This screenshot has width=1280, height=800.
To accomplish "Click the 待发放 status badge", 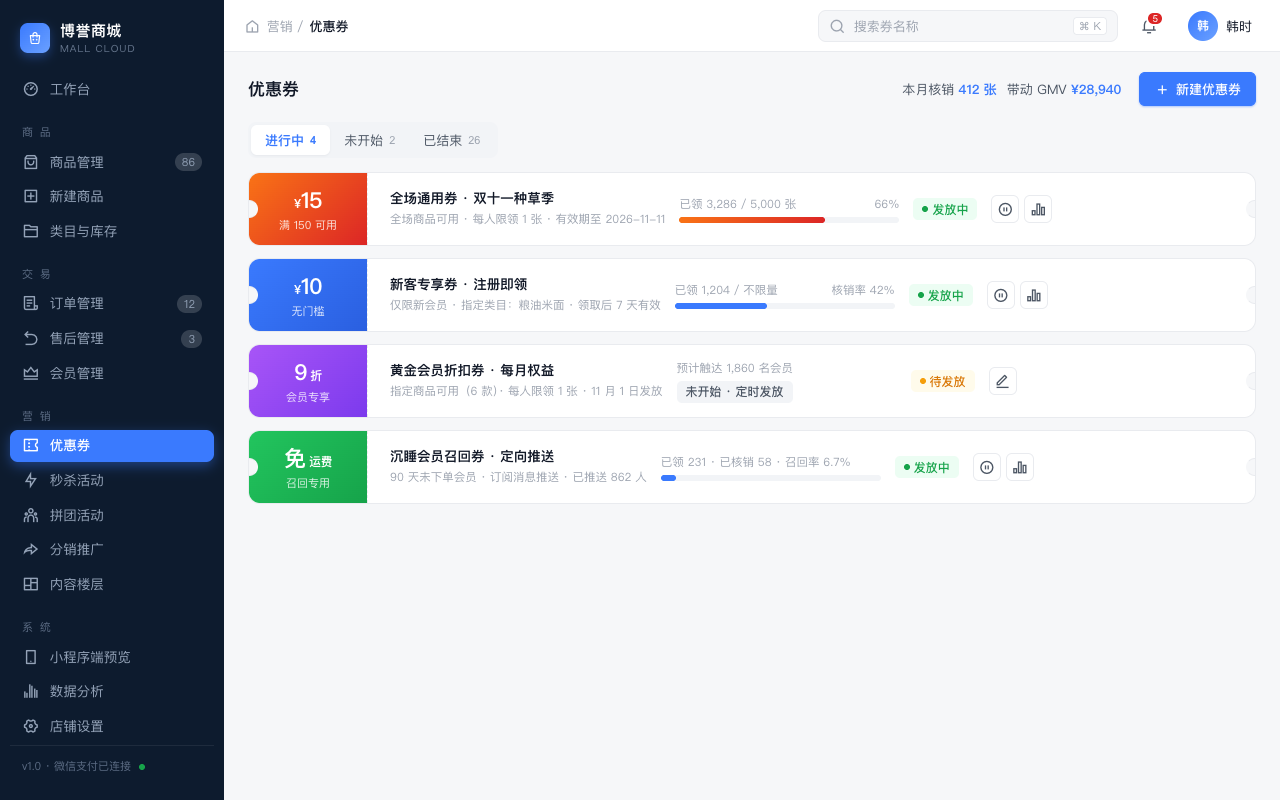I will [943, 381].
